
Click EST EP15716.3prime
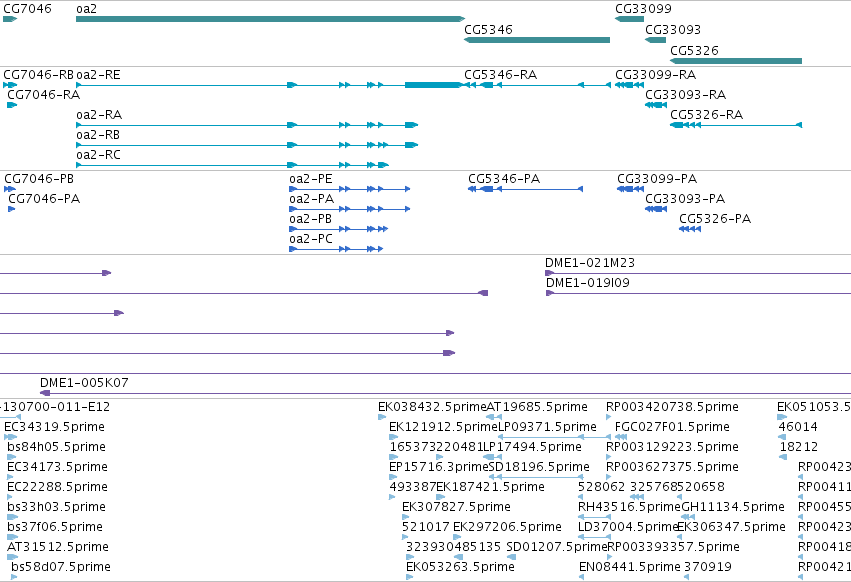439,467
